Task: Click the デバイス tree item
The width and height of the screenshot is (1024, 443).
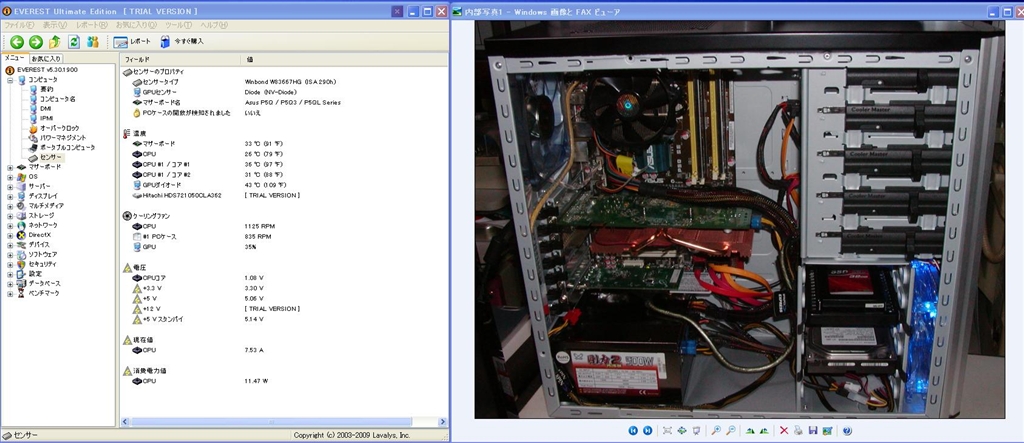Action: tap(33, 245)
